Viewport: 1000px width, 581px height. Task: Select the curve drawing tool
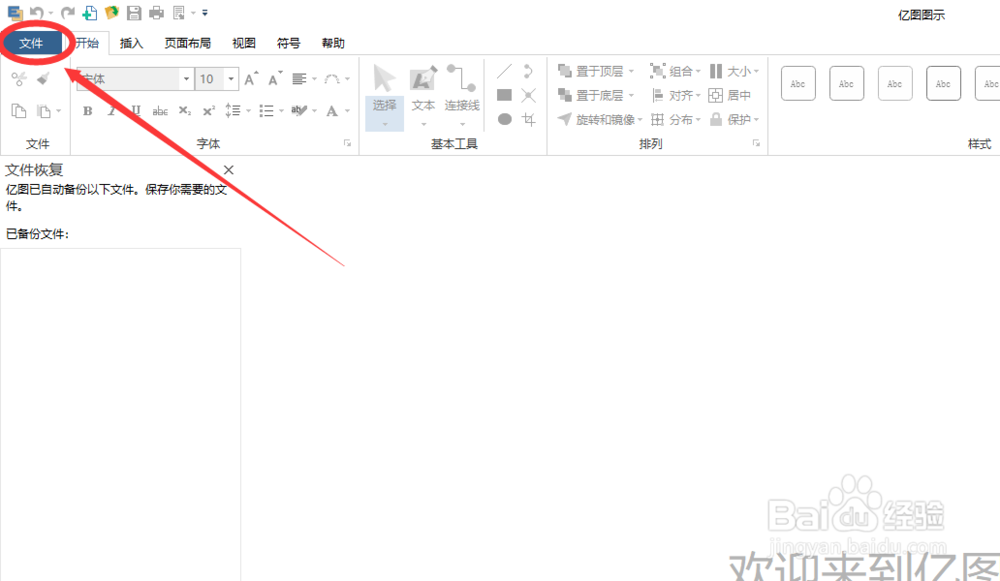point(528,71)
